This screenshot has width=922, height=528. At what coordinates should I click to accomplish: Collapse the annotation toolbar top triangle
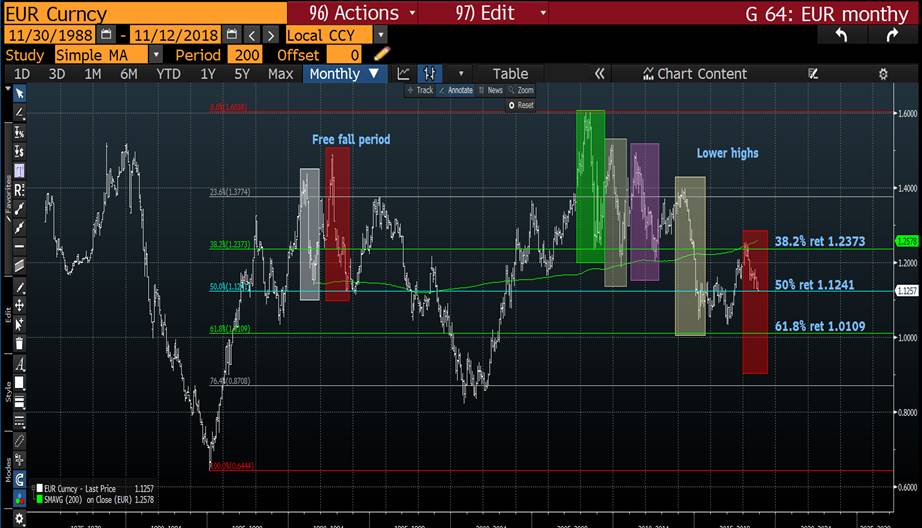(8, 89)
